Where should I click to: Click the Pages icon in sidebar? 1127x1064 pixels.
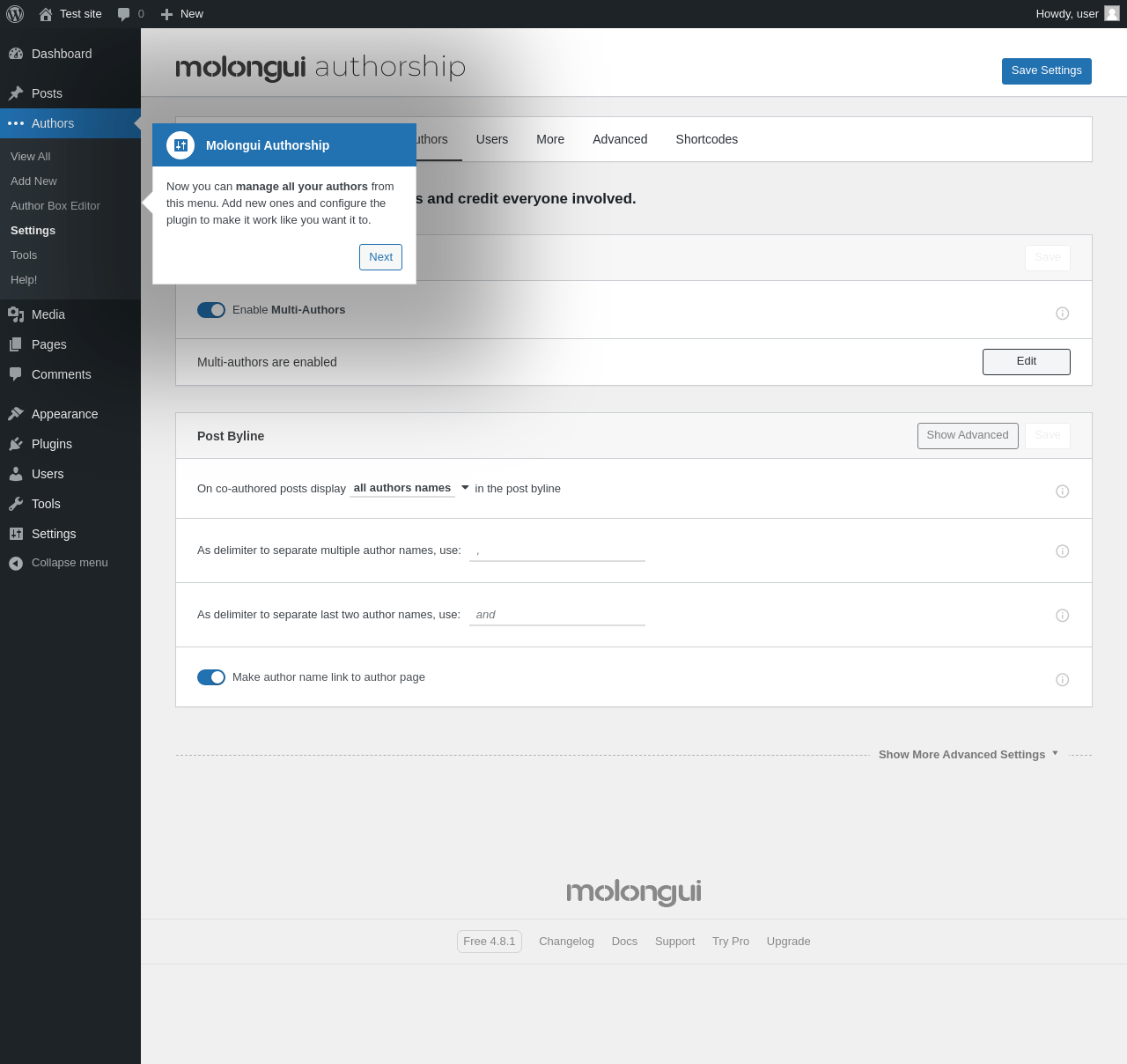pyautogui.click(x=16, y=344)
